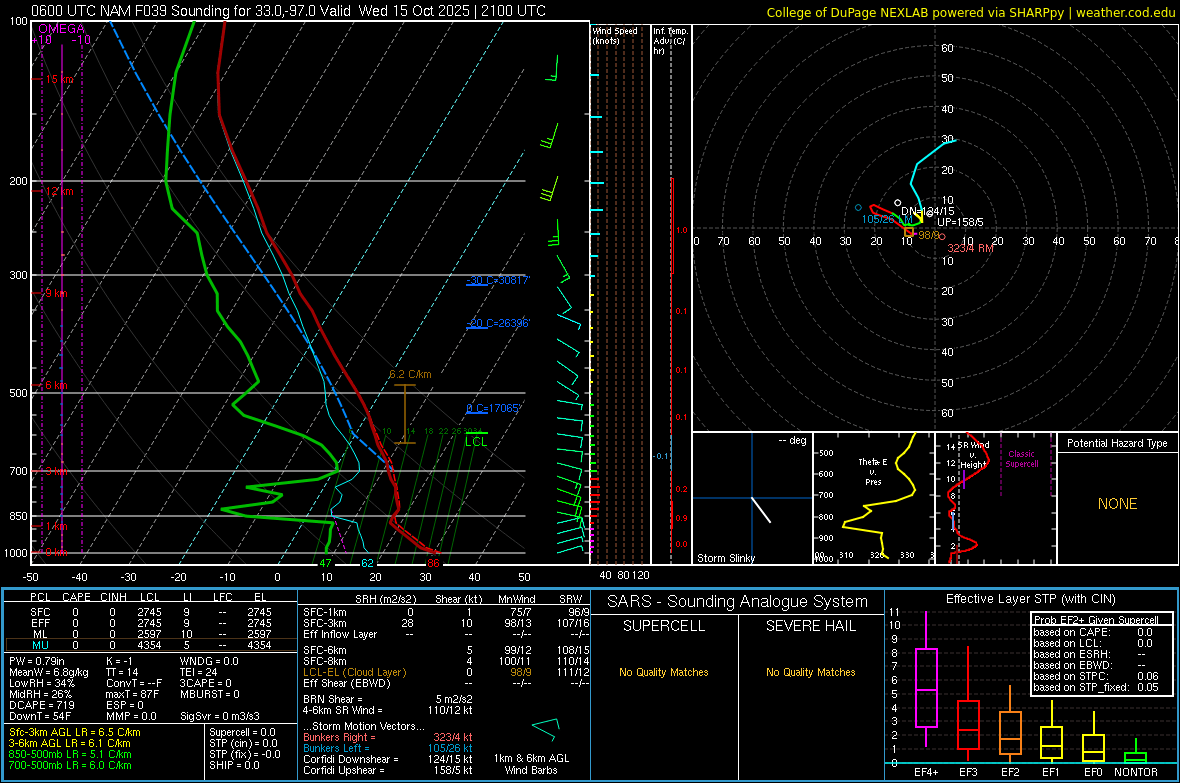Click the green LCL marker label
1180x783 pixels.
[x=476, y=442]
